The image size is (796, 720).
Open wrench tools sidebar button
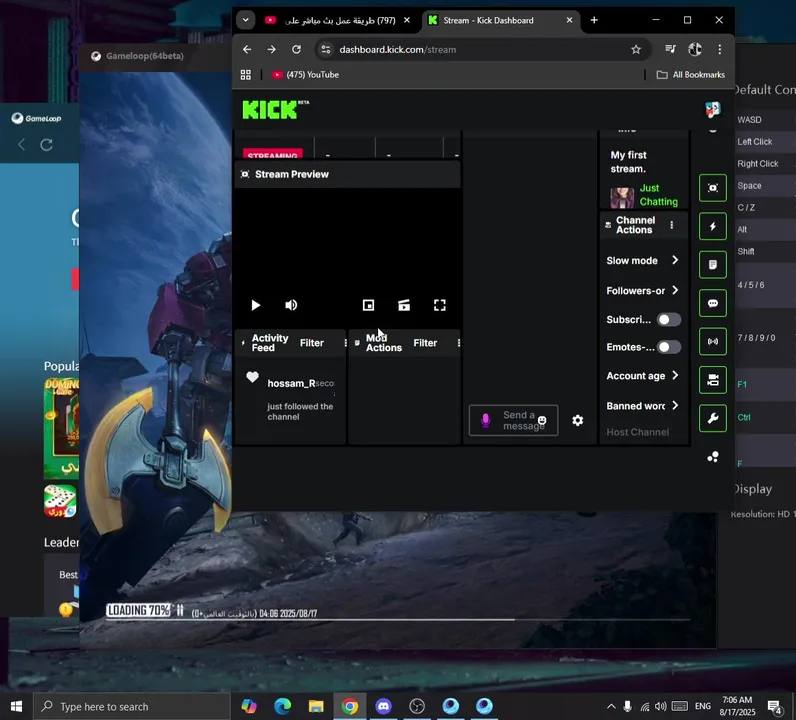click(713, 418)
